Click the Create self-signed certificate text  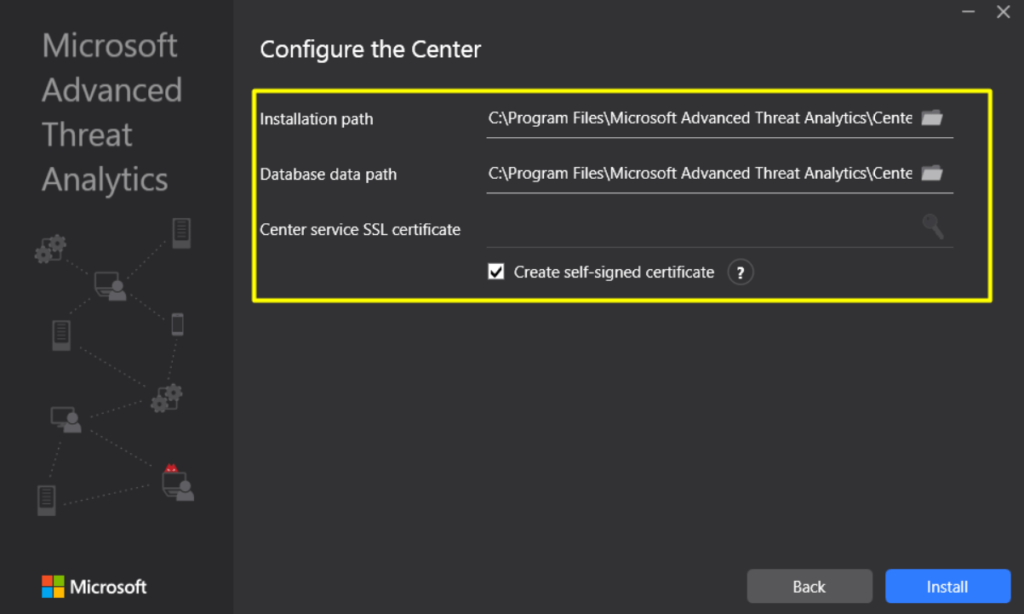pos(614,272)
